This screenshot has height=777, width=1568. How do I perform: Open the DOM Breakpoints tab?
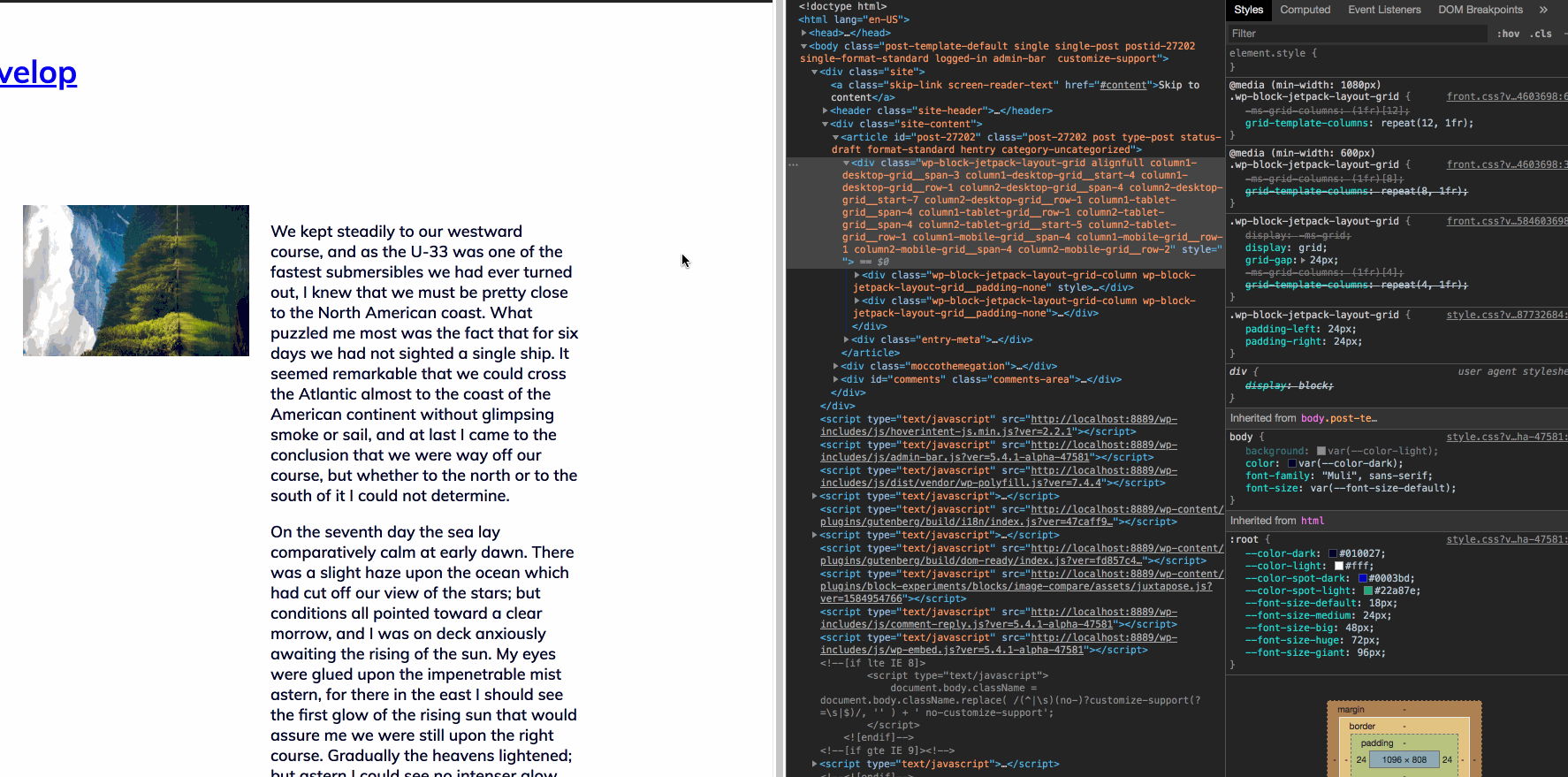1480,10
